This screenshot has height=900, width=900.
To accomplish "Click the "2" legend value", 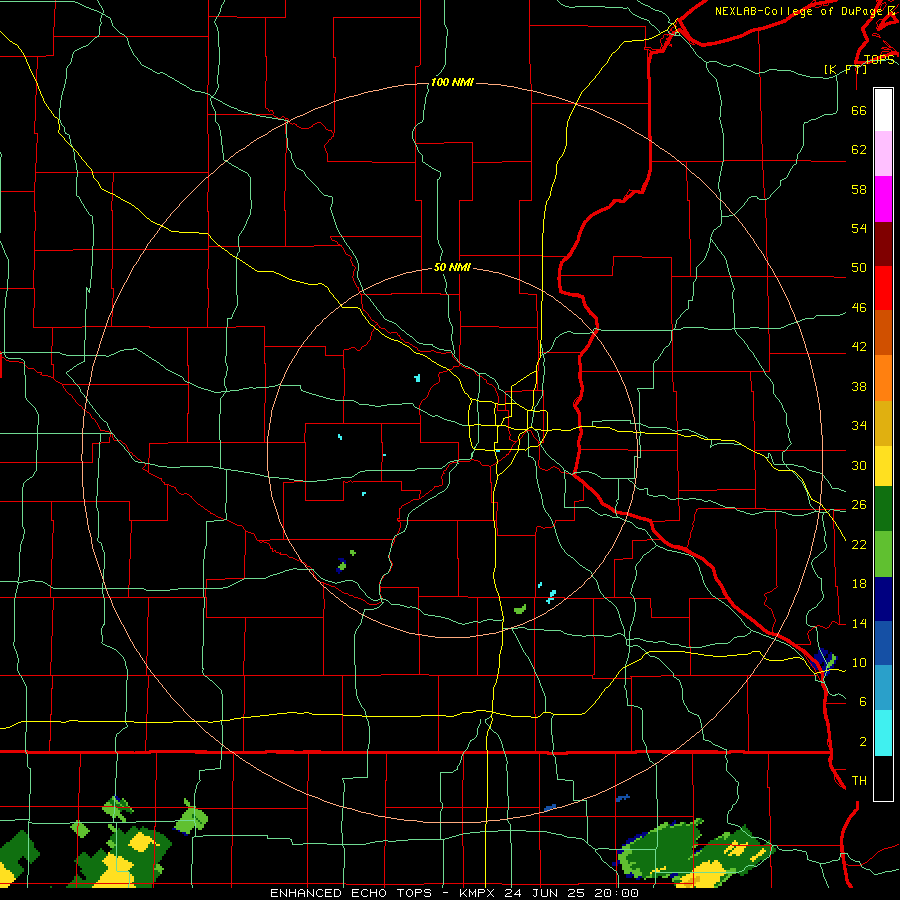I will [863, 742].
